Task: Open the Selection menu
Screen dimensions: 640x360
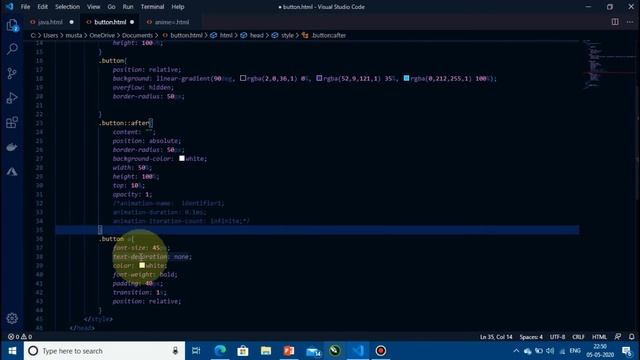Action: click(x=67, y=7)
